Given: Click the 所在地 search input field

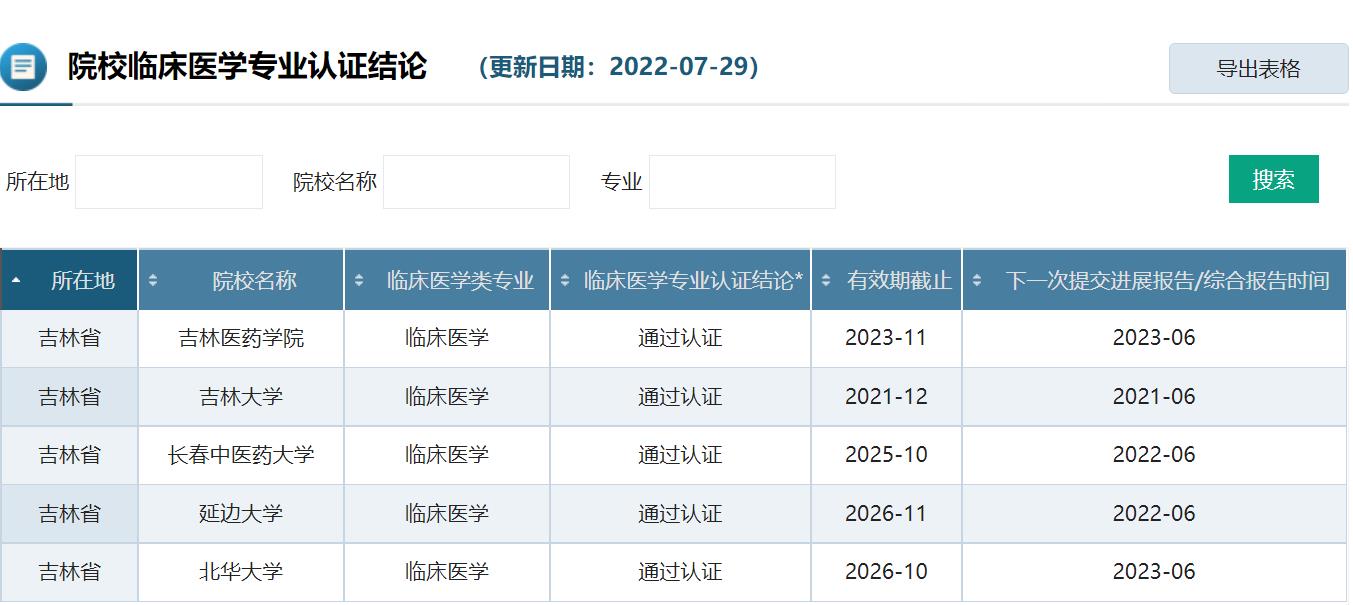Looking at the screenshot, I should [x=168, y=181].
